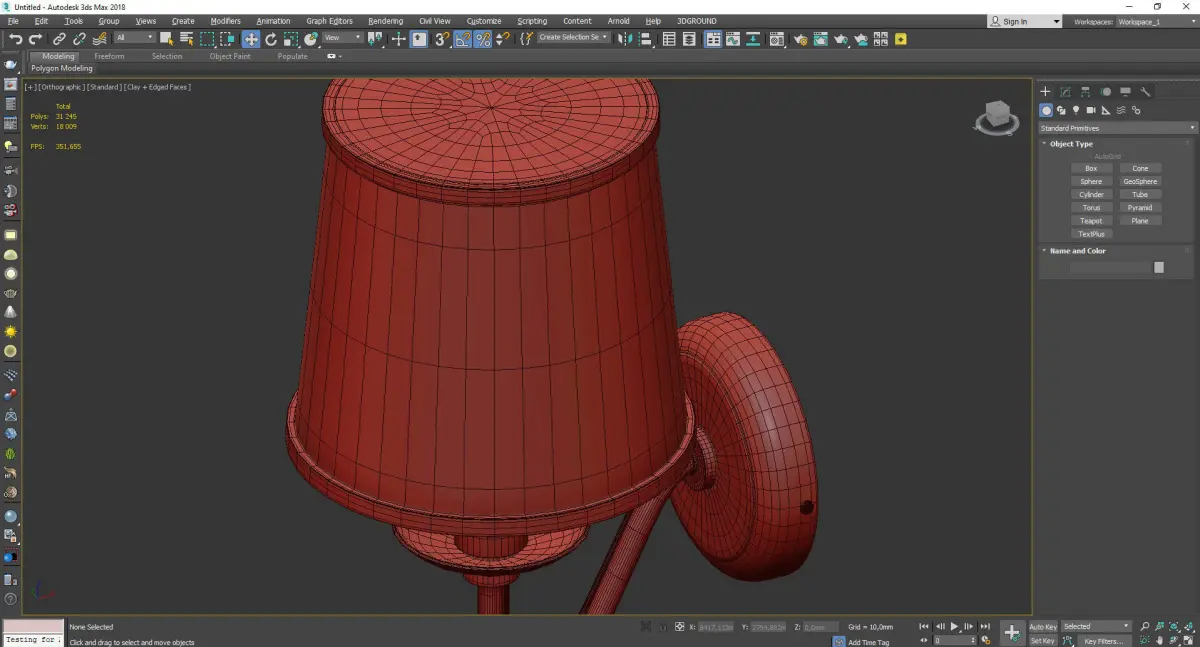
Task: Click the Teapot primitive button
Action: 1091,221
